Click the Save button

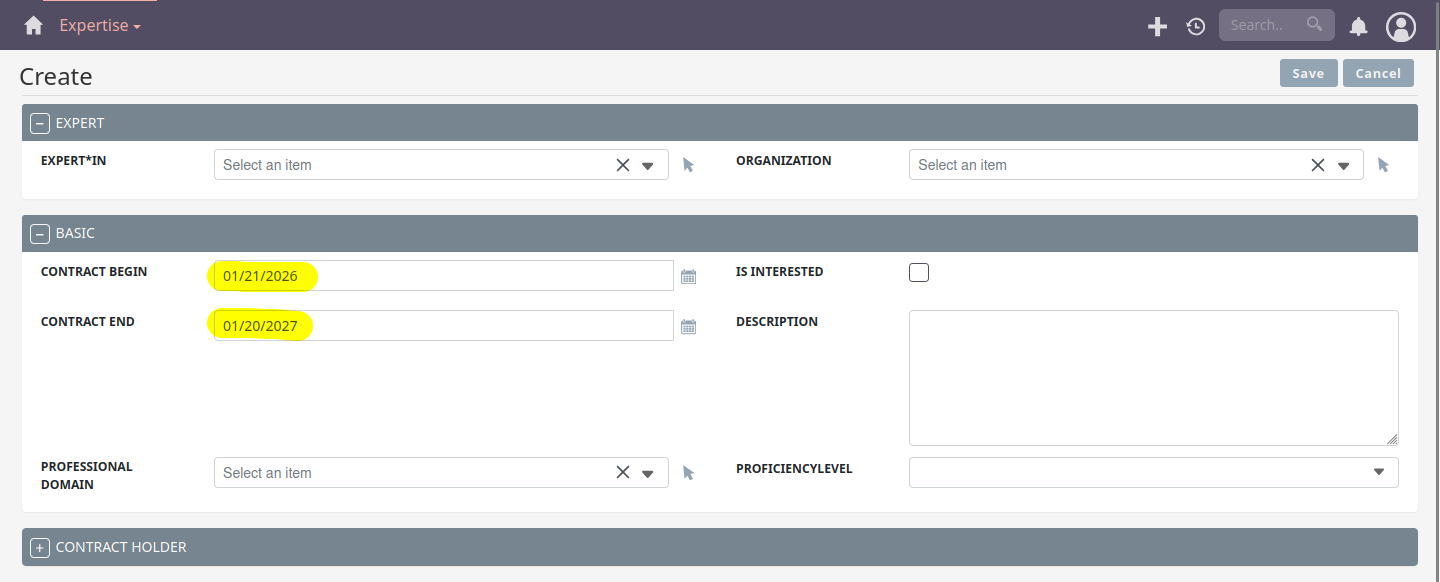(1308, 73)
